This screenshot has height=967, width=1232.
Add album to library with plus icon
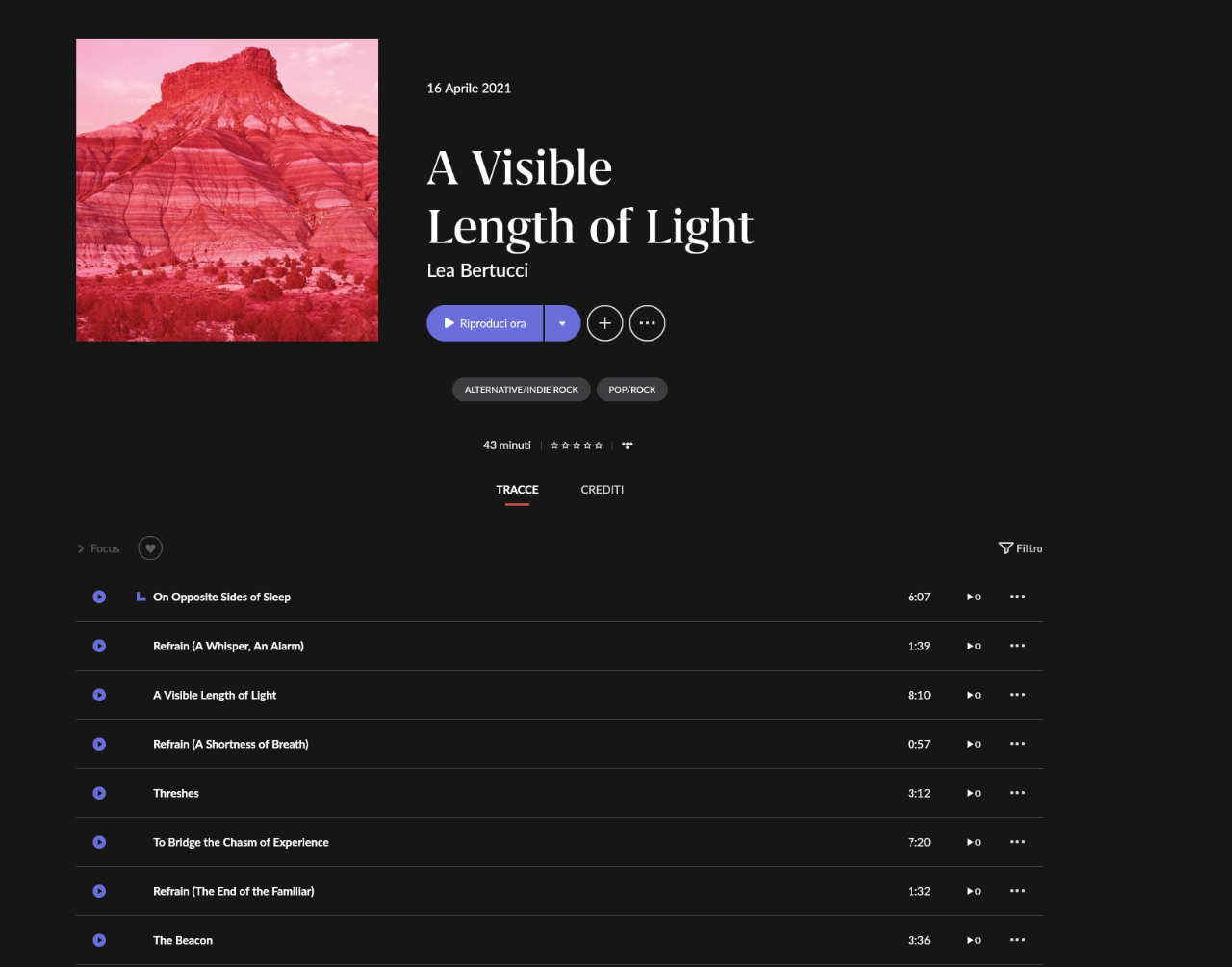(x=604, y=323)
